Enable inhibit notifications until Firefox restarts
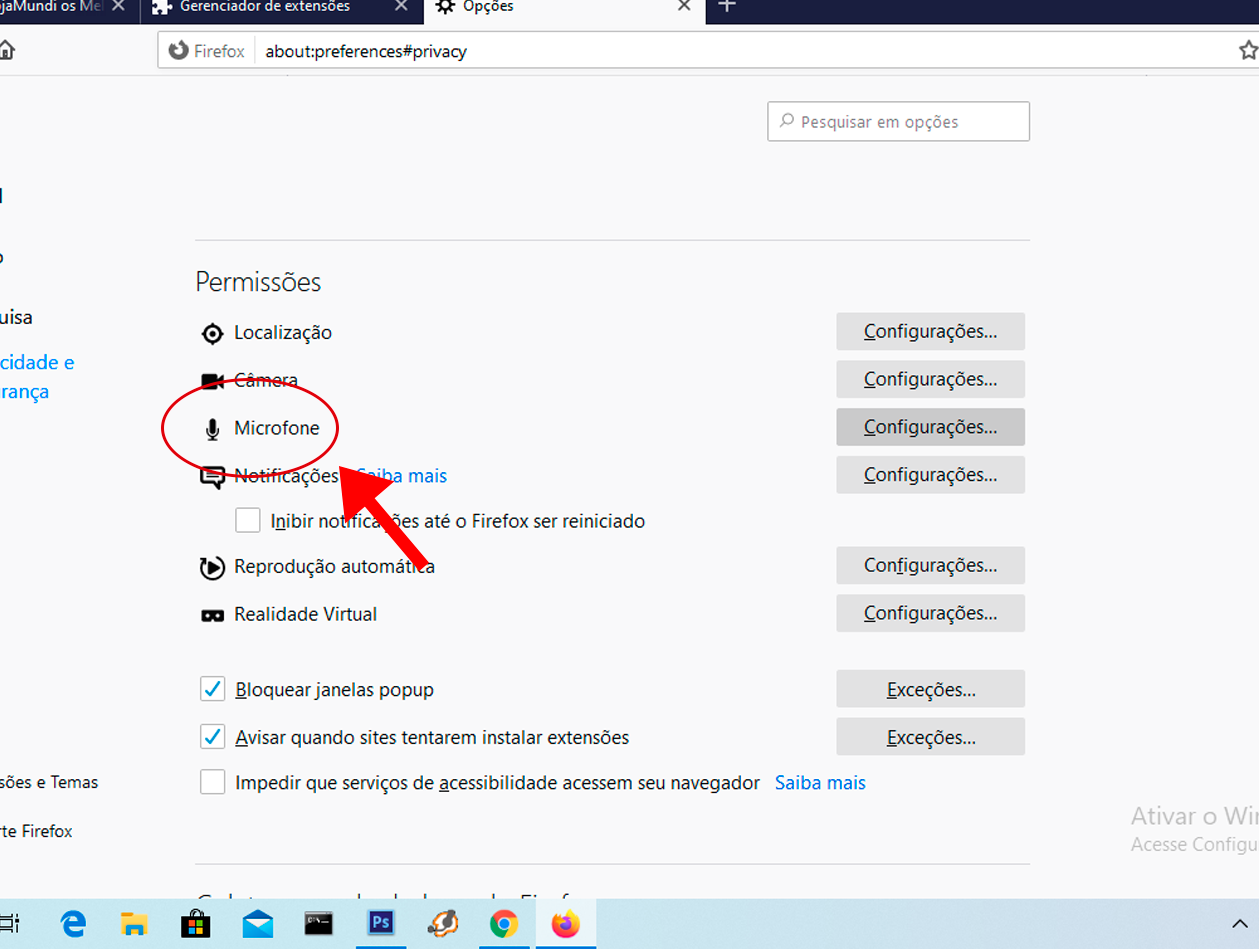Screen dimensions: 1259x949 pos(248,521)
